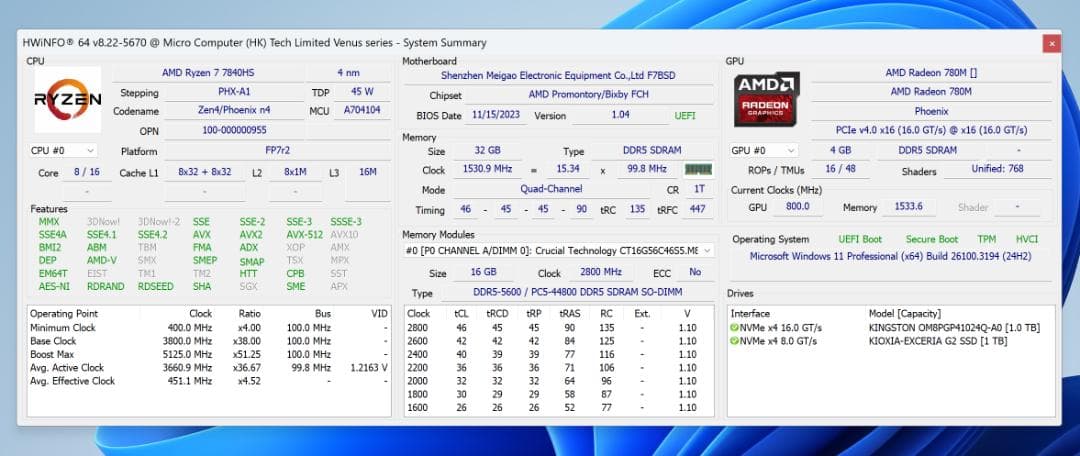Click the tRCD column header
Image resolution: width=1080 pixels, height=456 pixels.
coord(497,313)
